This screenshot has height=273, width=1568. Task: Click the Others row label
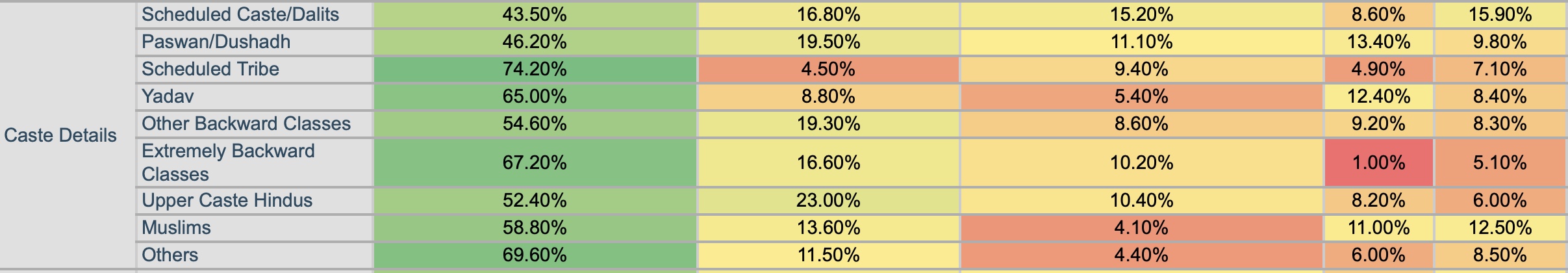tap(170, 255)
